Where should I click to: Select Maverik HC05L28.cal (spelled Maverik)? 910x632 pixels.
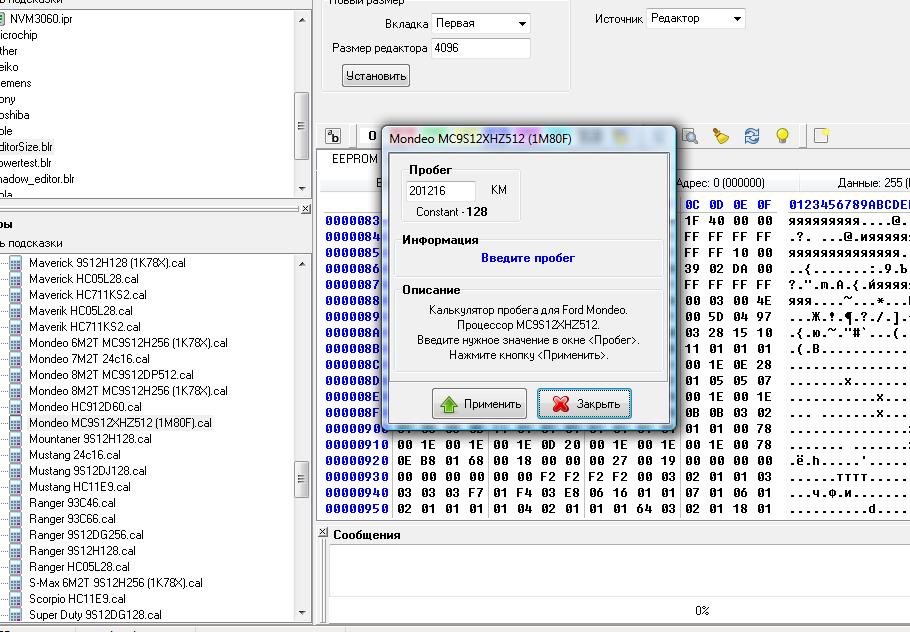point(81,311)
